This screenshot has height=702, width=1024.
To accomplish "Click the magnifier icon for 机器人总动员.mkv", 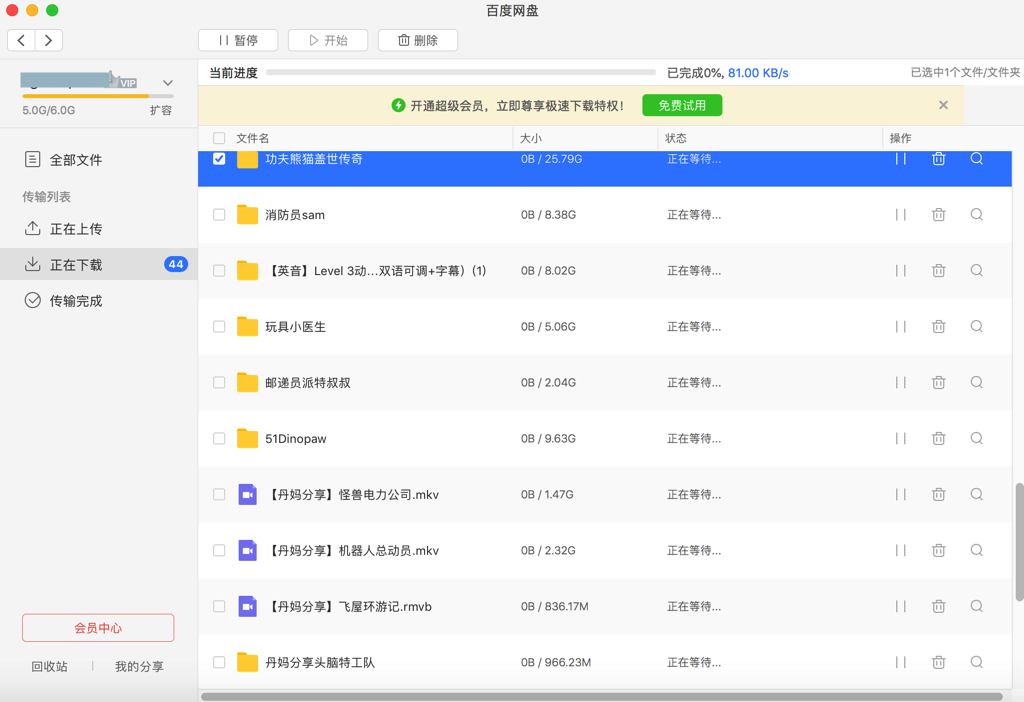I will [x=976, y=550].
